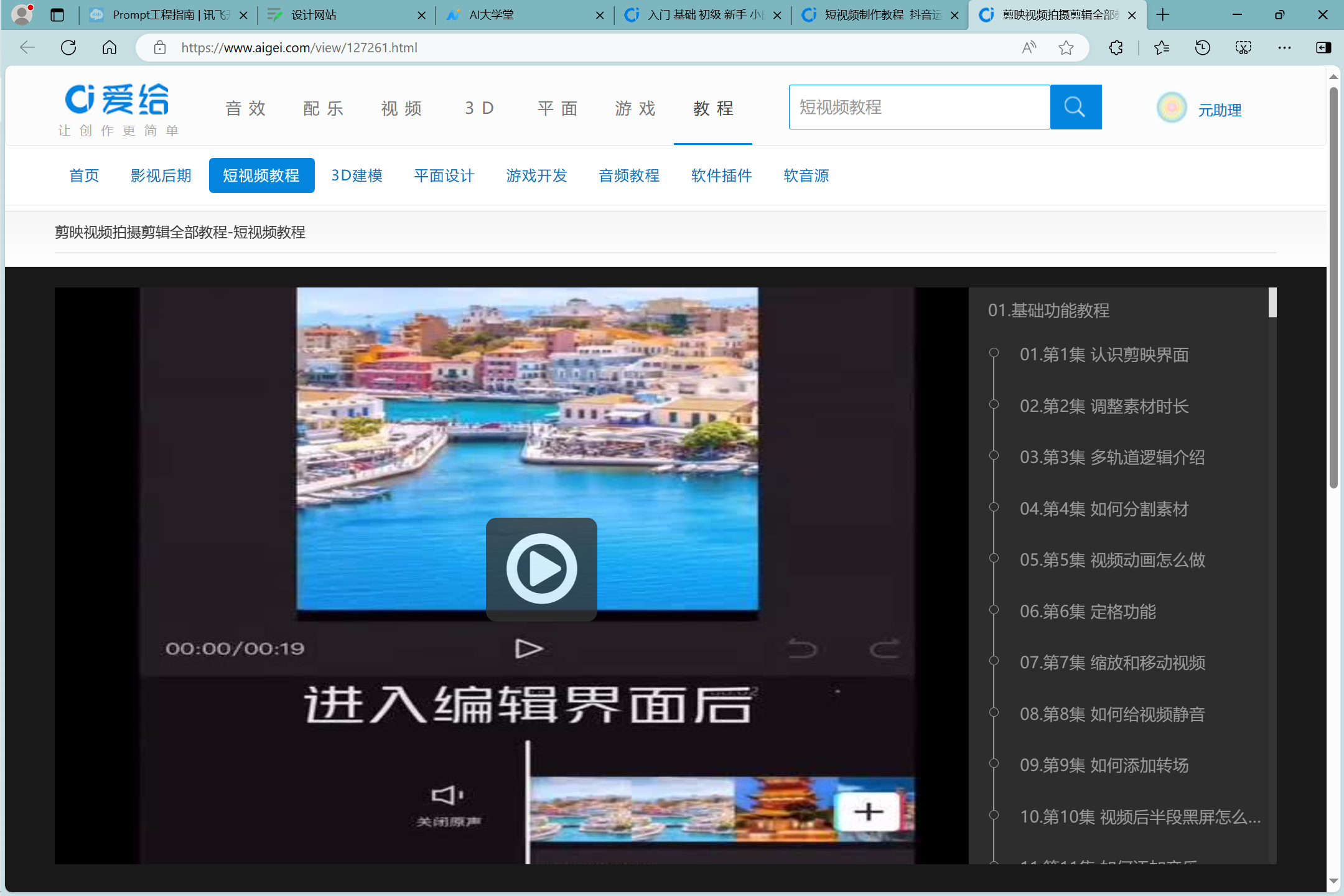The width and height of the screenshot is (1344, 896).
Task: Play episode 02.第2集 调整素材时长
Action: [1104, 406]
